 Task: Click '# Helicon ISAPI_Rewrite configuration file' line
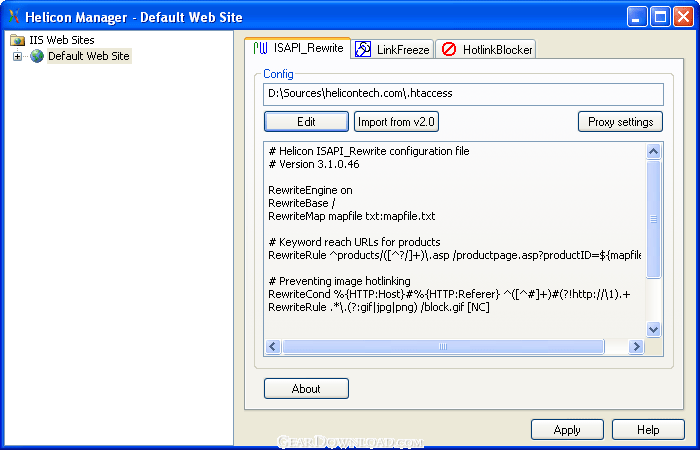tap(369, 151)
